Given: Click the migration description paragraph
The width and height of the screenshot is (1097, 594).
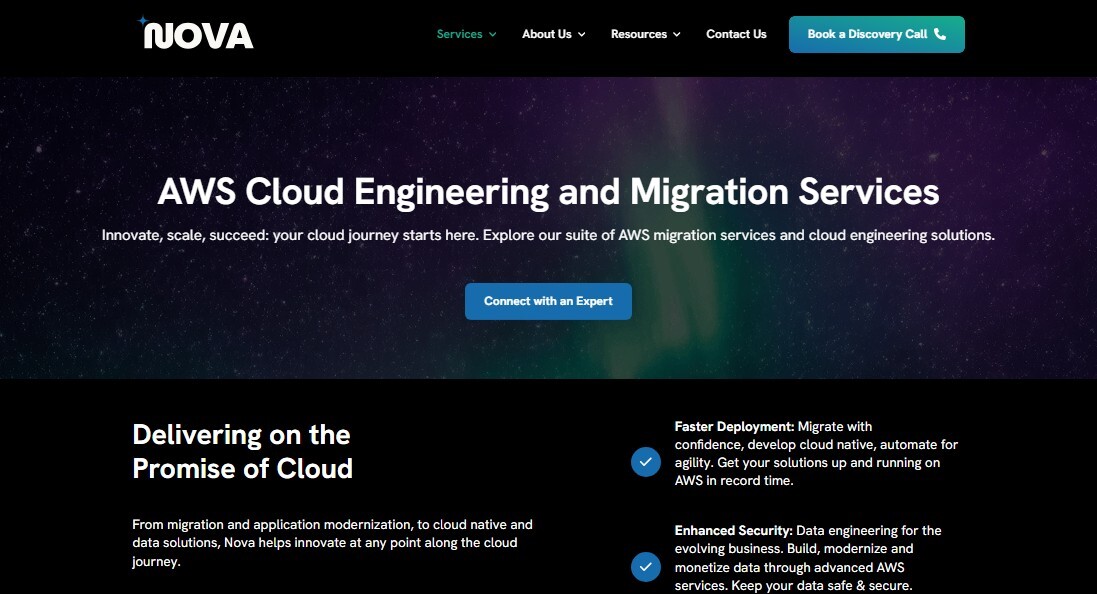Looking at the screenshot, I should [x=332, y=542].
